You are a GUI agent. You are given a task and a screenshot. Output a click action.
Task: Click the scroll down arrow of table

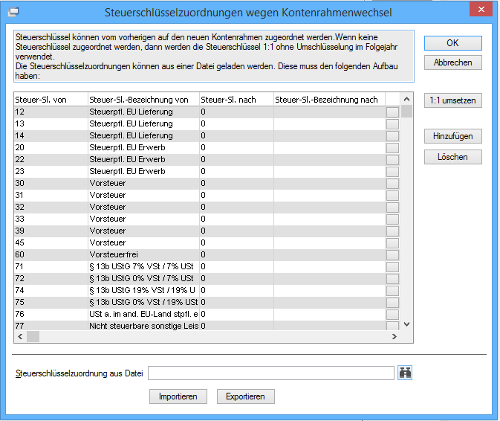406,324
